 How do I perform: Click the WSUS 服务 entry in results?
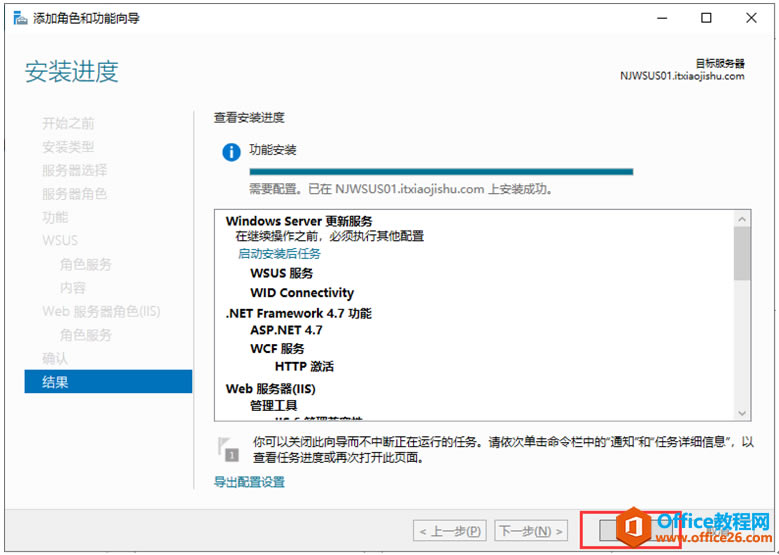(282, 273)
